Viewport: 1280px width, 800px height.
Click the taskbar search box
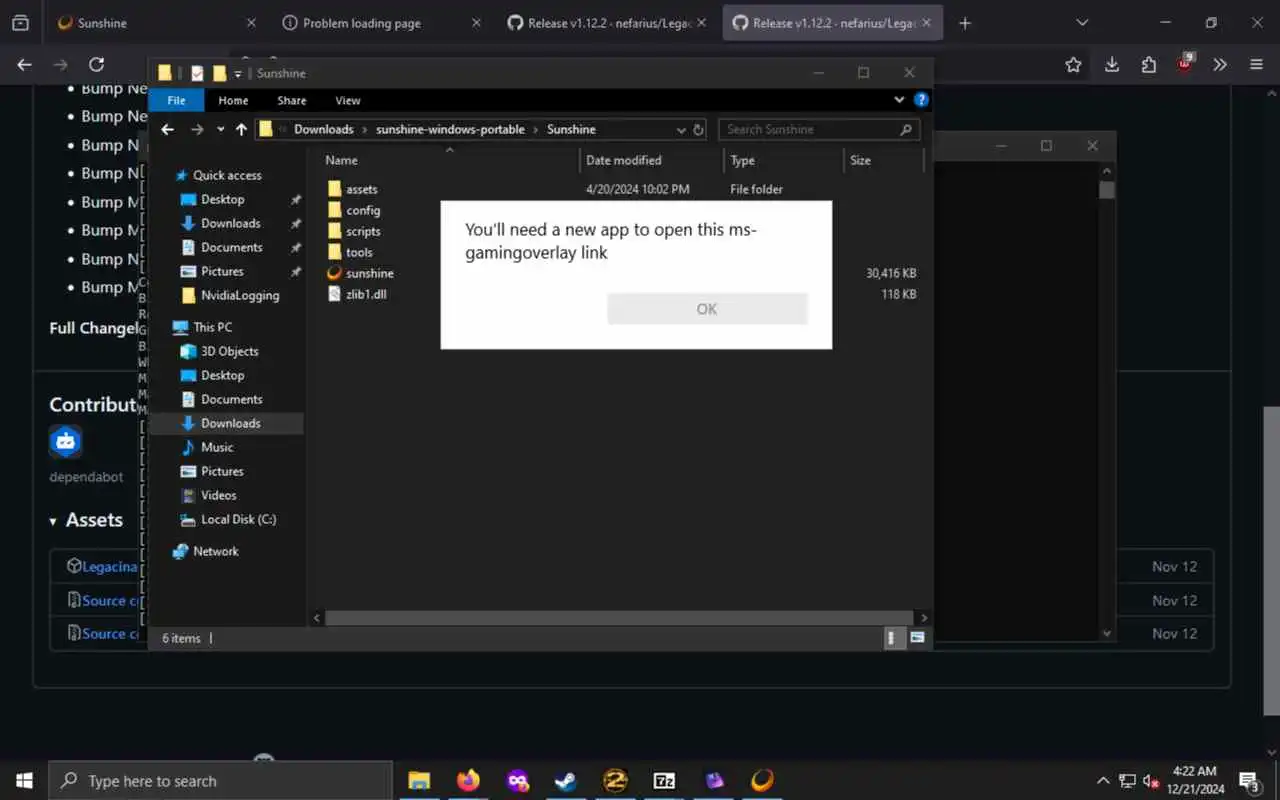pyautogui.click(x=220, y=781)
